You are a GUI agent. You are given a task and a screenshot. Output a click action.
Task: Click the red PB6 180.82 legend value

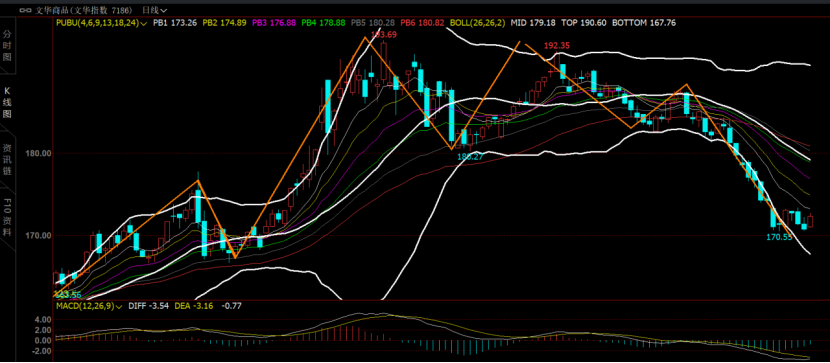422,23
